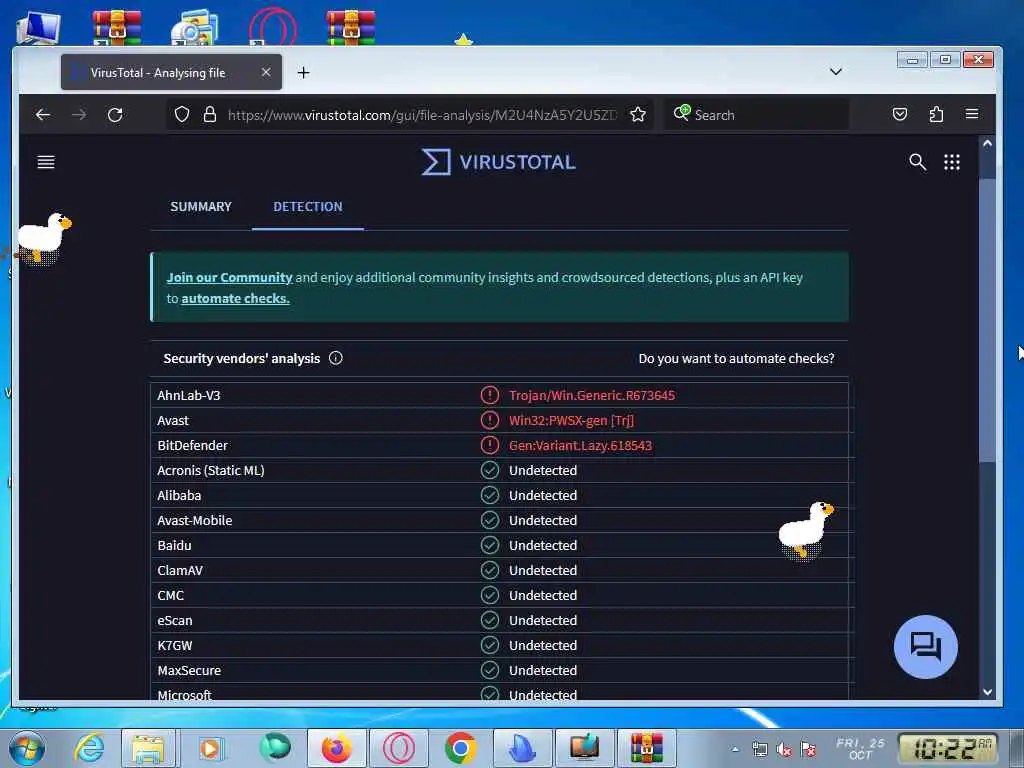
Task: Open Firefox from the taskbar
Action: coord(337,748)
